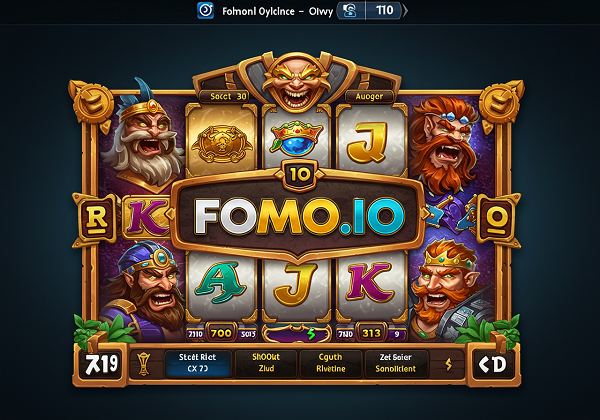Image resolution: width=600 pixels, height=420 pixels.
Task: Click the Auoger label at top right
Action: click(x=370, y=97)
